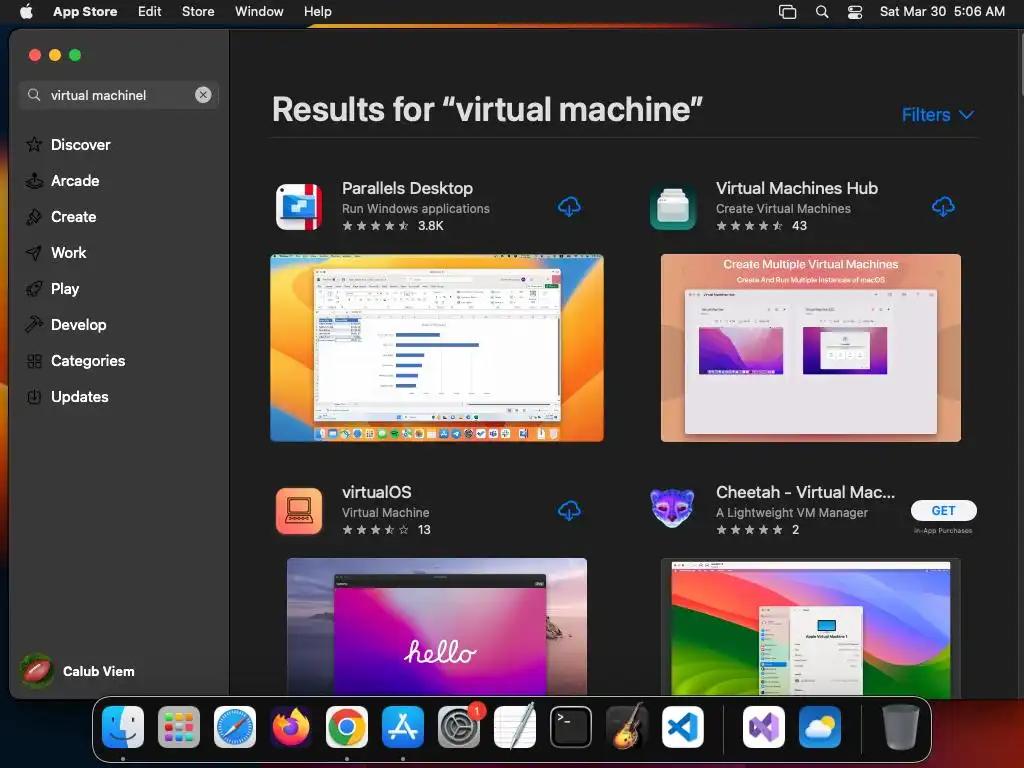The height and width of the screenshot is (768, 1024).
Task: Launch Firefox from the Dock
Action: pos(291,727)
